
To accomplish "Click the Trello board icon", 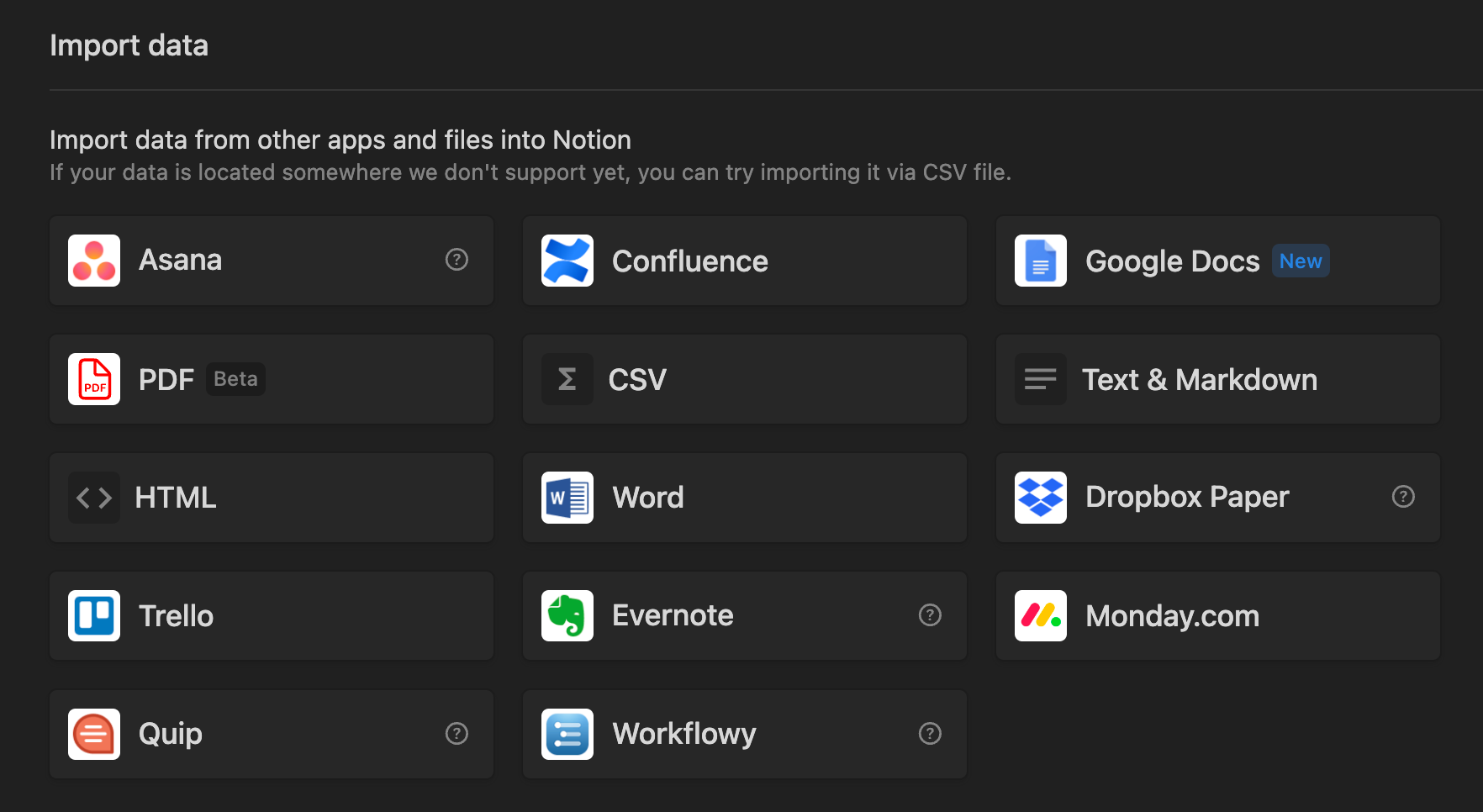I will tap(94, 616).
